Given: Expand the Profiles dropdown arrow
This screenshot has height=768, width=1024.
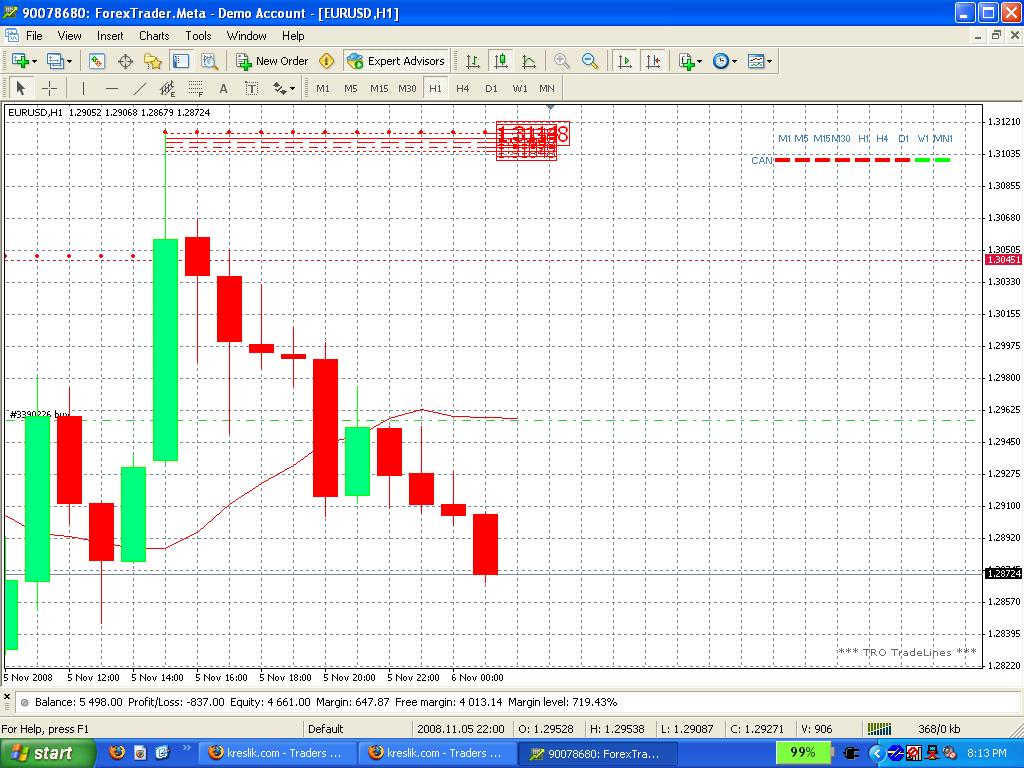Looking at the screenshot, I should 69,61.
